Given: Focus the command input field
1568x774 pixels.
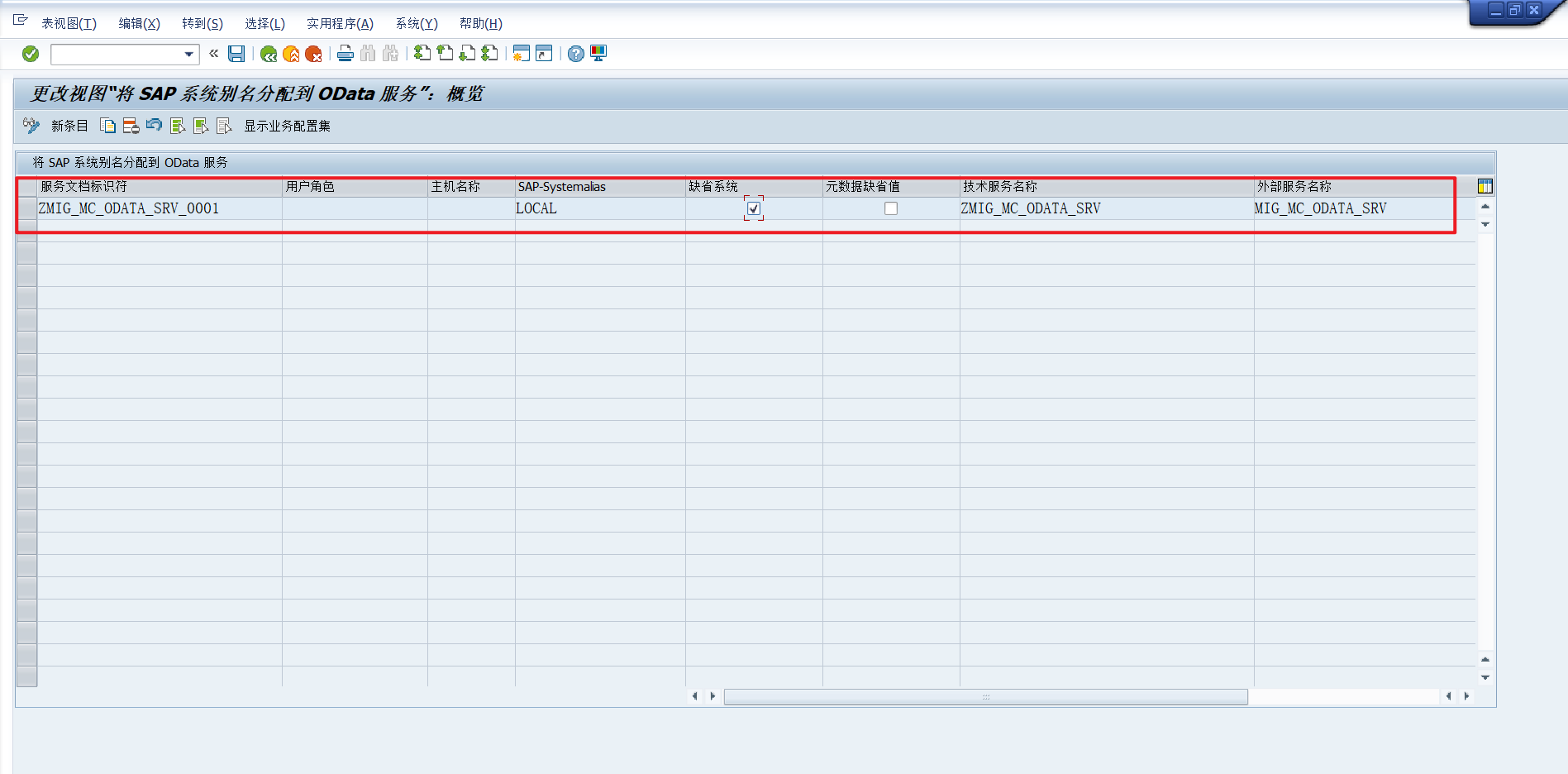Looking at the screenshot, I should tap(117, 55).
